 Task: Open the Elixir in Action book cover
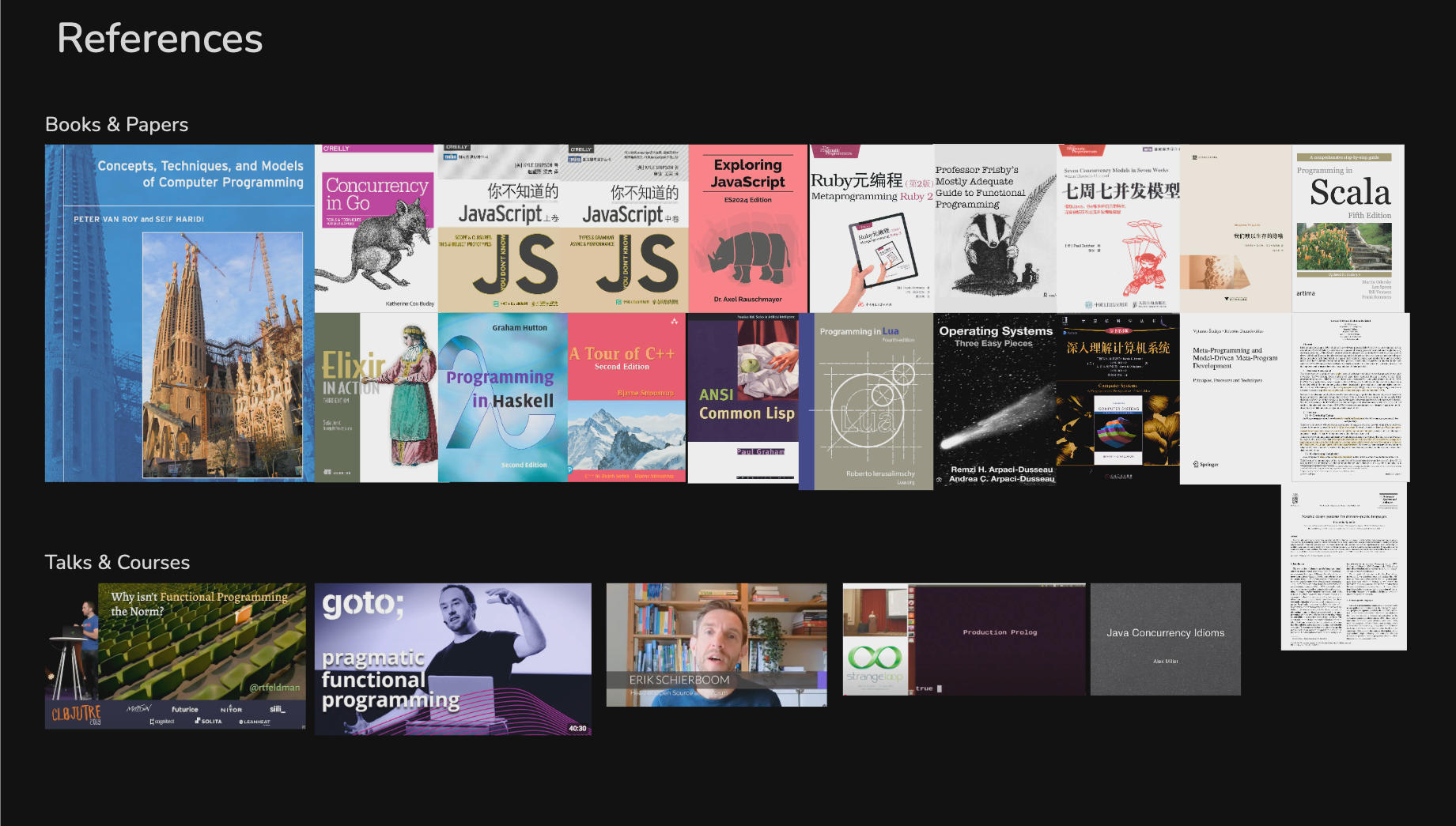click(x=376, y=398)
